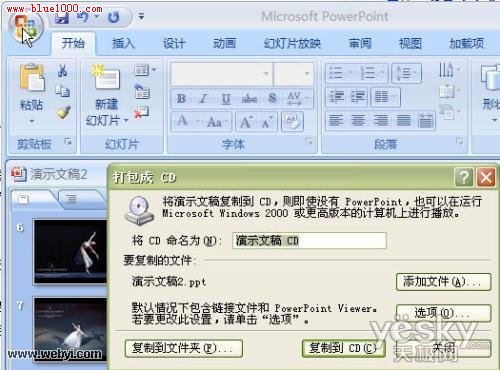Image resolution: width=500 pixels, height=370 pixels.
Task: Select slide 6 thumbnail
Action: 71,252
